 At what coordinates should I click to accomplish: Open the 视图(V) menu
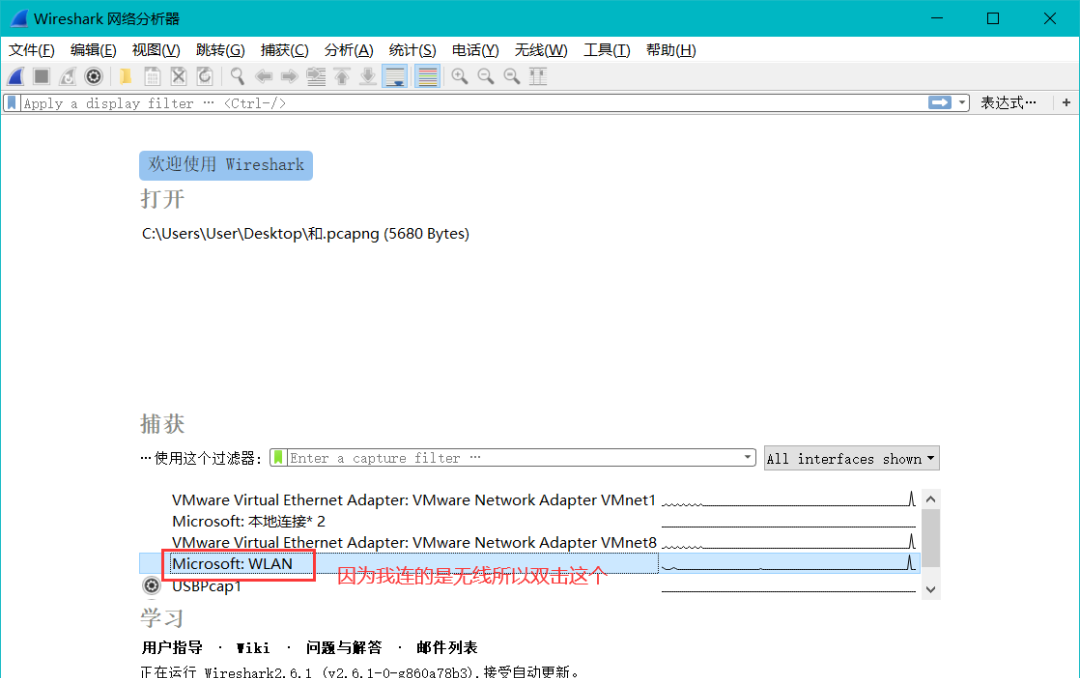click(x=156, y=50)
